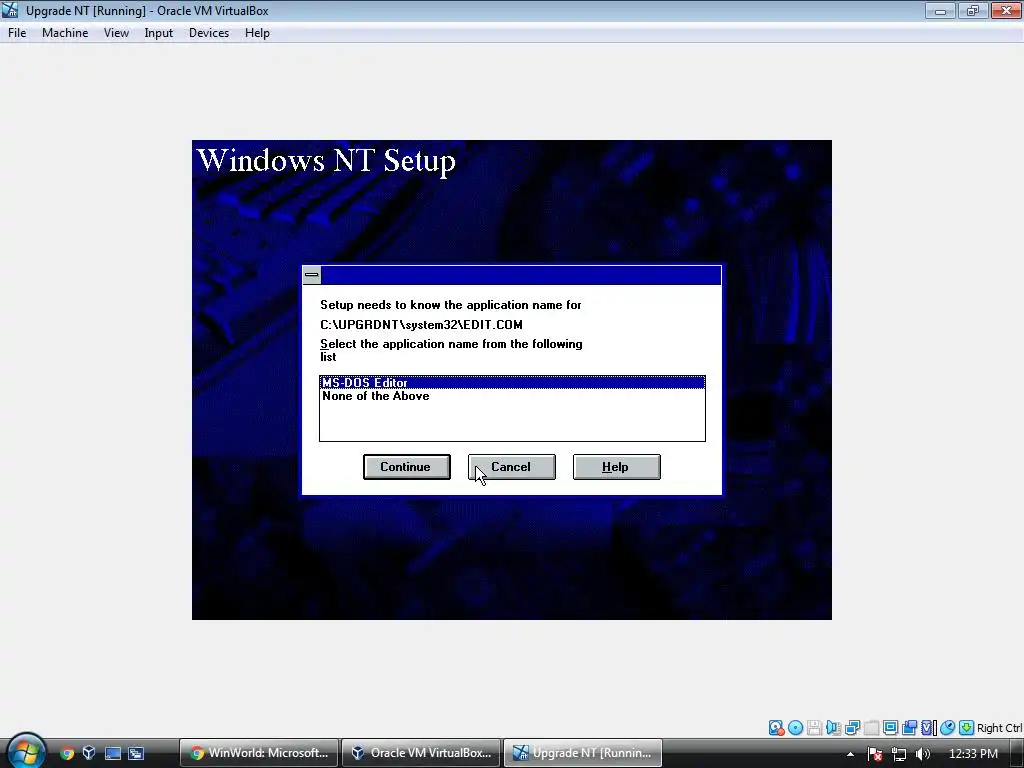This screenshot has height=768, width=1024.
Task: Click Switch Between Windows quick launch icon
Action: 136,753
